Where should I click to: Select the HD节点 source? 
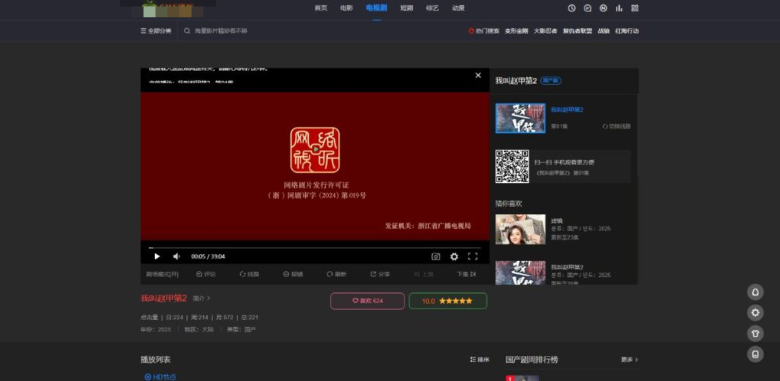160,377
